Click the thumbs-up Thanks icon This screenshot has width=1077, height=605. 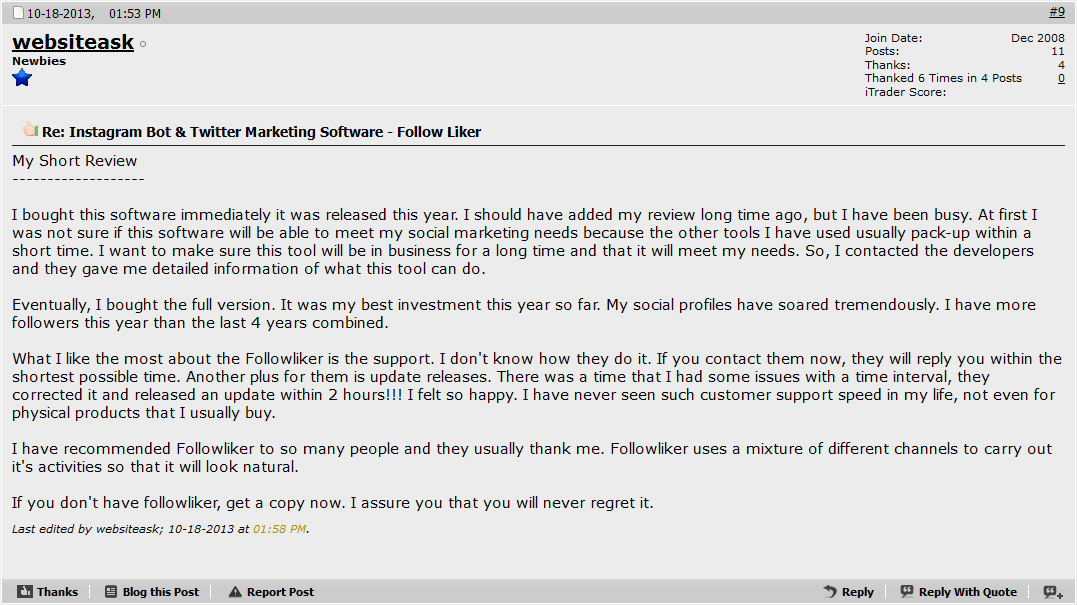[25, 591]
